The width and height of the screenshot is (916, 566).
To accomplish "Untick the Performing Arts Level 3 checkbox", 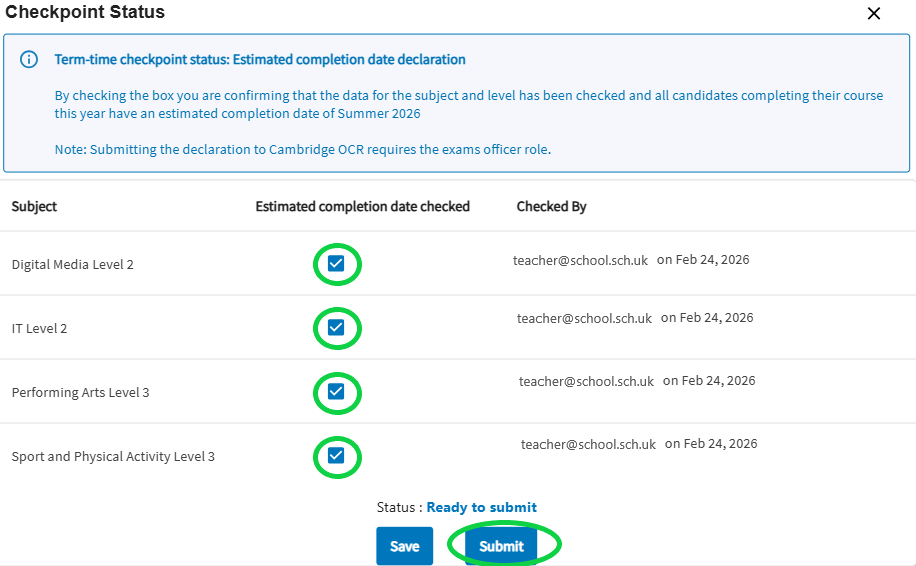I will pyautogui.click(x=336, y=392).
